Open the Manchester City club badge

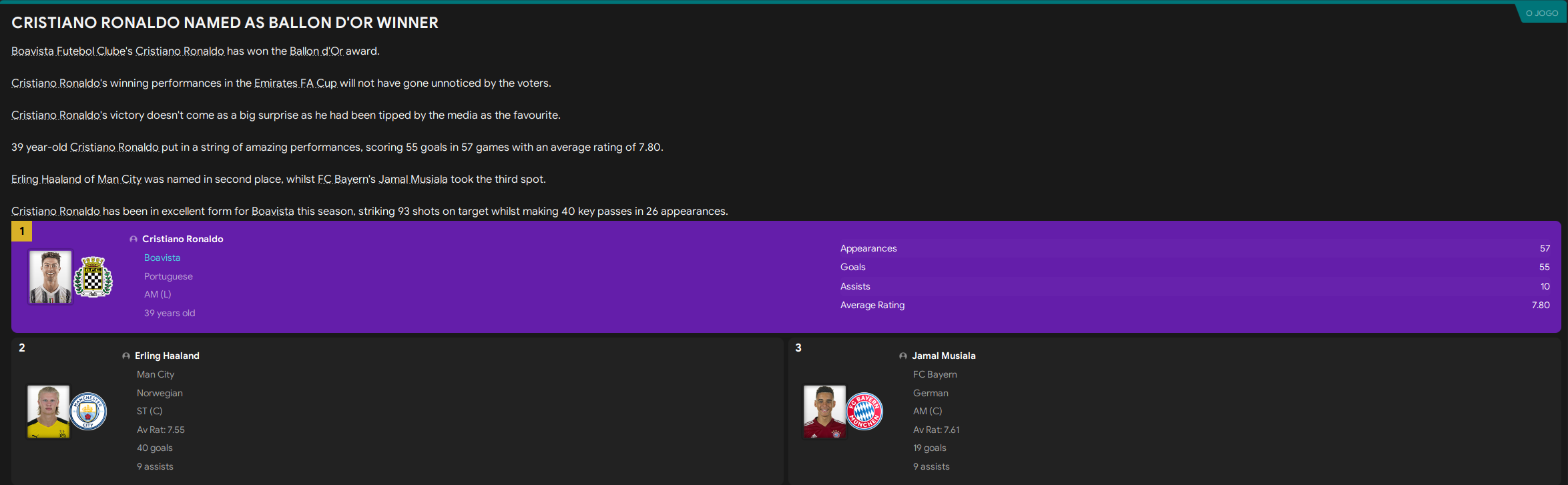coord(88,411)
